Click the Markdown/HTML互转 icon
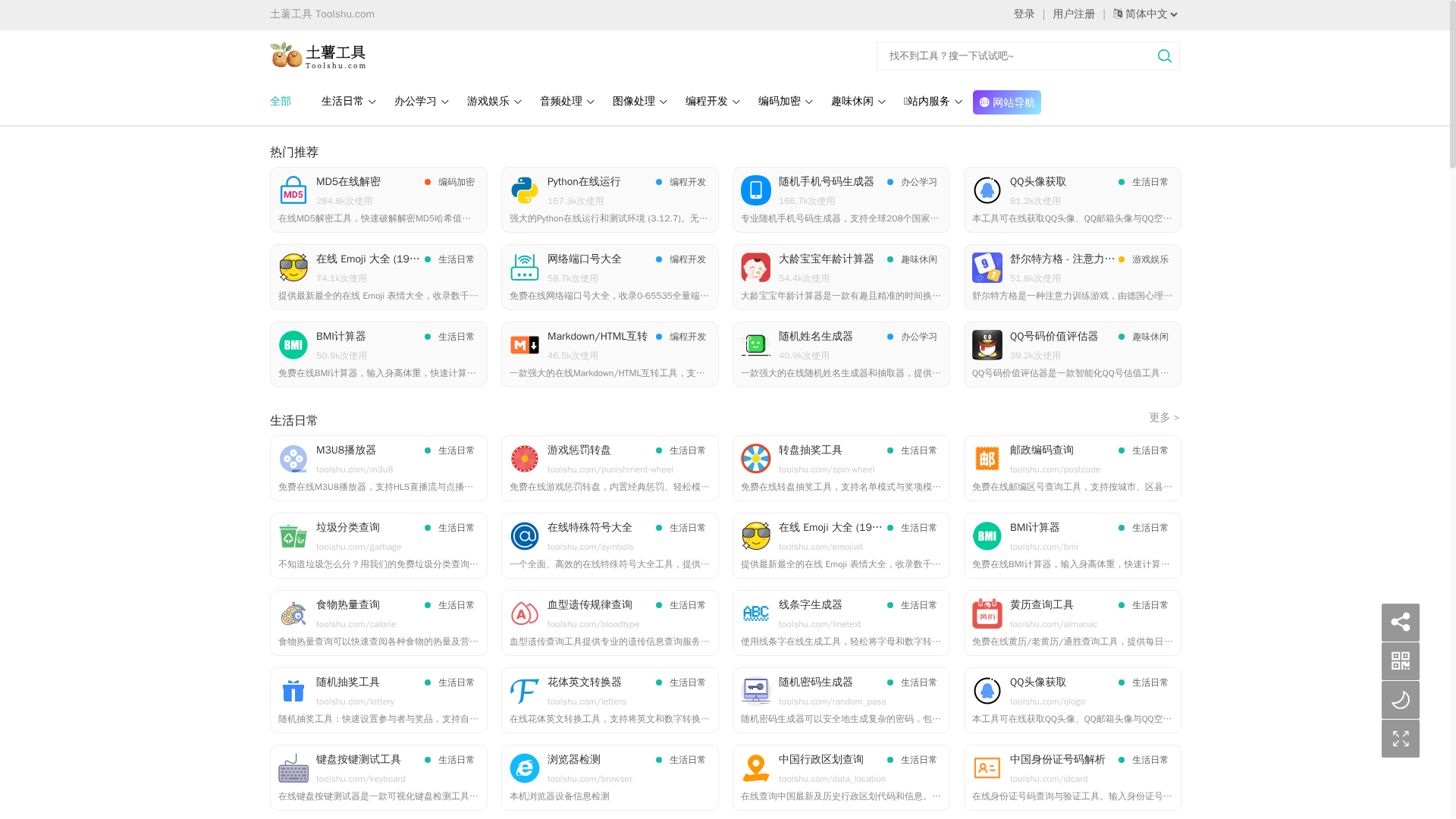The height and width of the screenshot is (819, 1456). coord(525,345)
